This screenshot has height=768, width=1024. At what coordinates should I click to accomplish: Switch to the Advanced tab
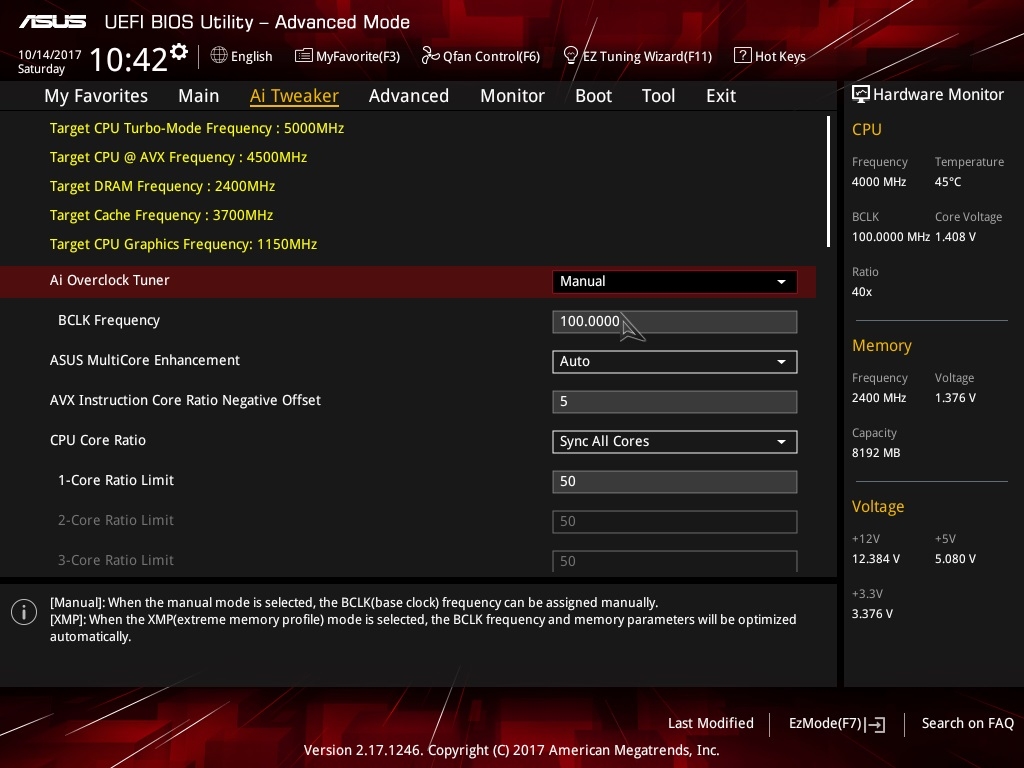[408, 96]
